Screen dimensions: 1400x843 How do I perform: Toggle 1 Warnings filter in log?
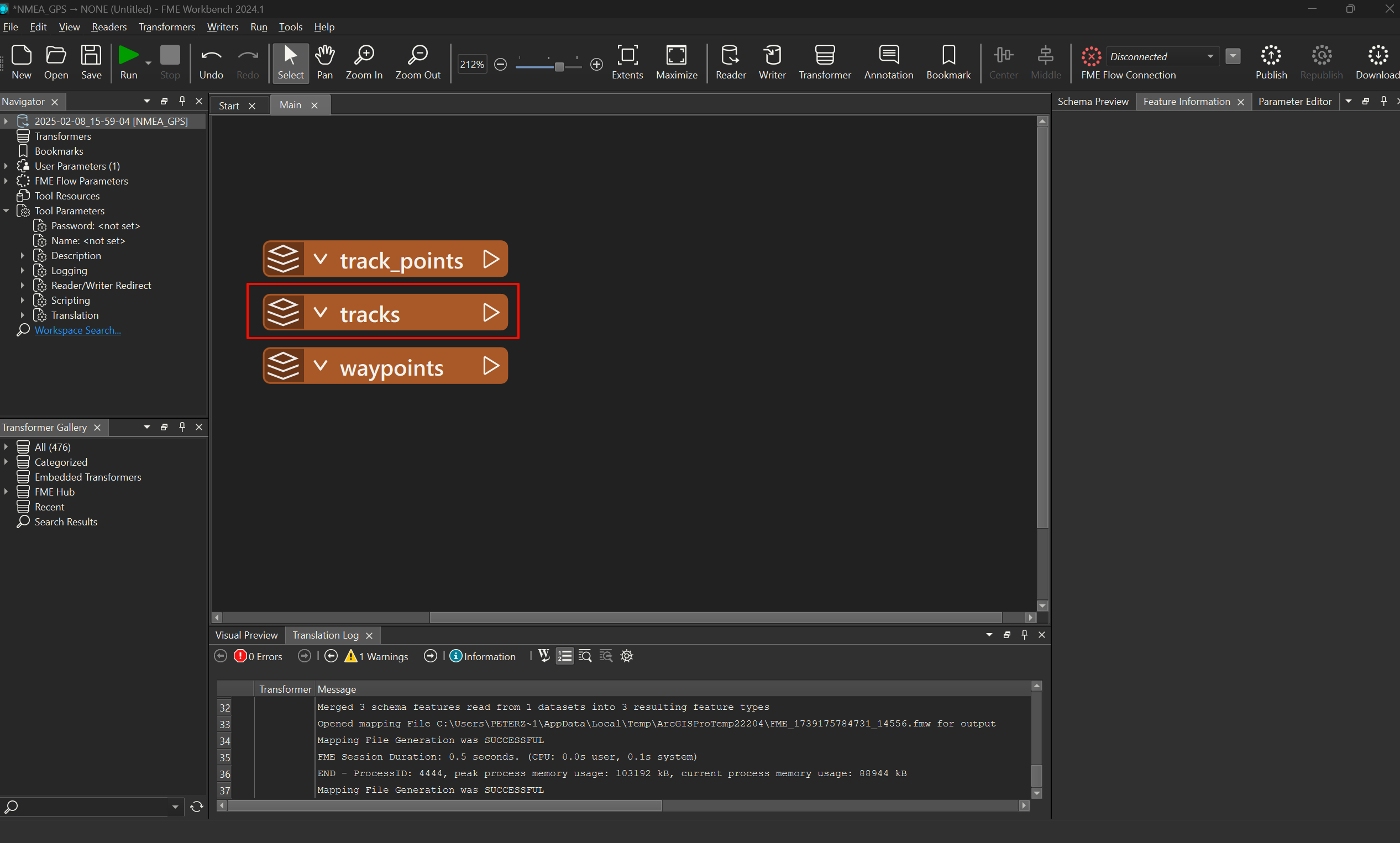point(376,656)
